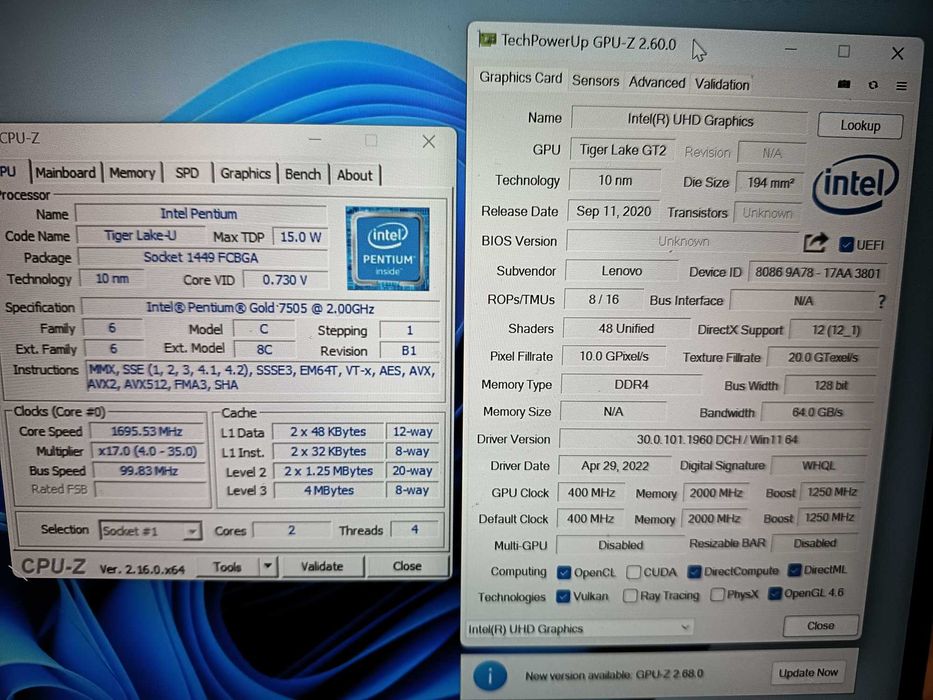Viewport: 933px width, 700px height.
Task: Open the Intel(R) UHD Graphics GPU selector
Action: point(578,629)
